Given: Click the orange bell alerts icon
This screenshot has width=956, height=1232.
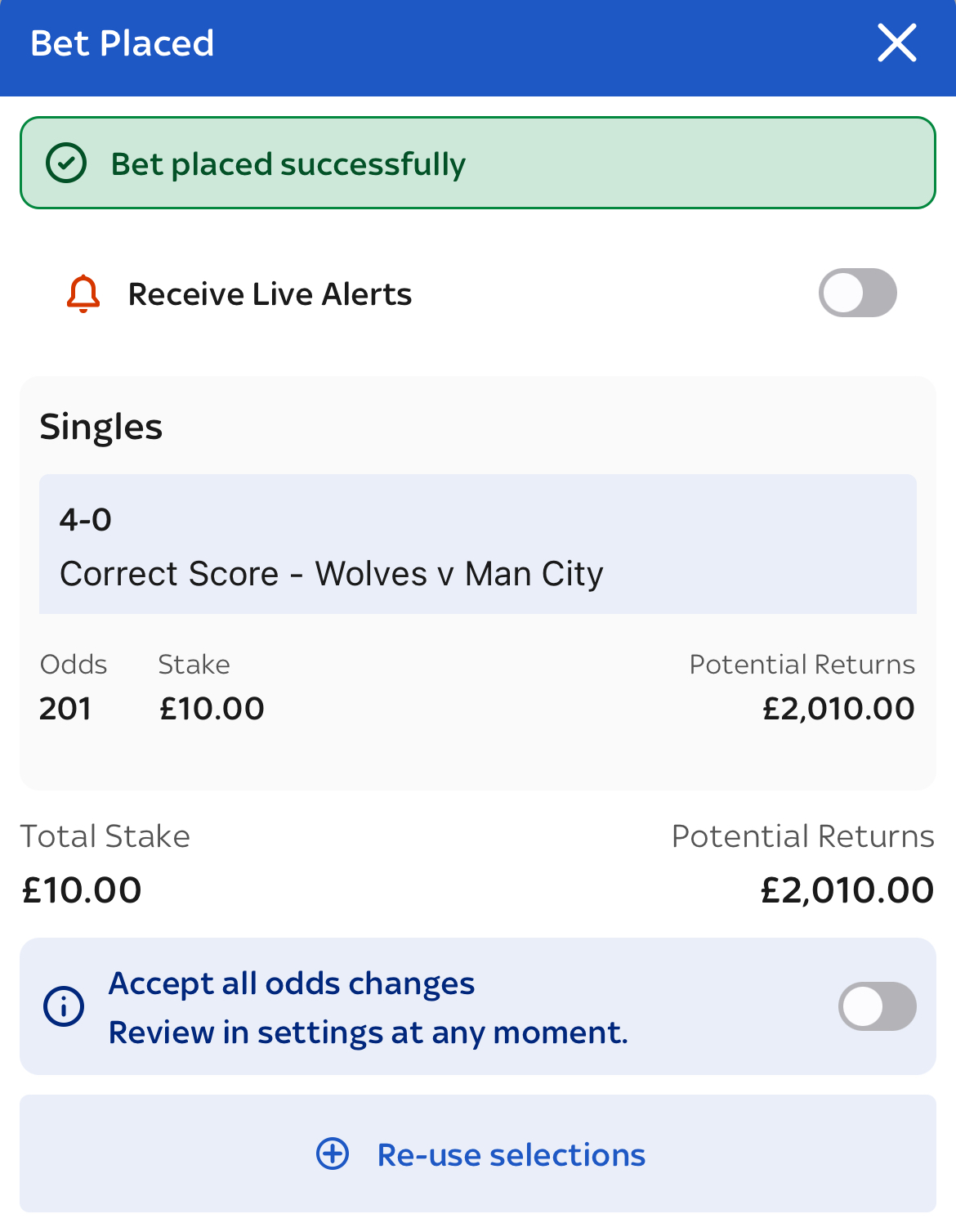Looking at the screenshot, I should tap(83, 294).
